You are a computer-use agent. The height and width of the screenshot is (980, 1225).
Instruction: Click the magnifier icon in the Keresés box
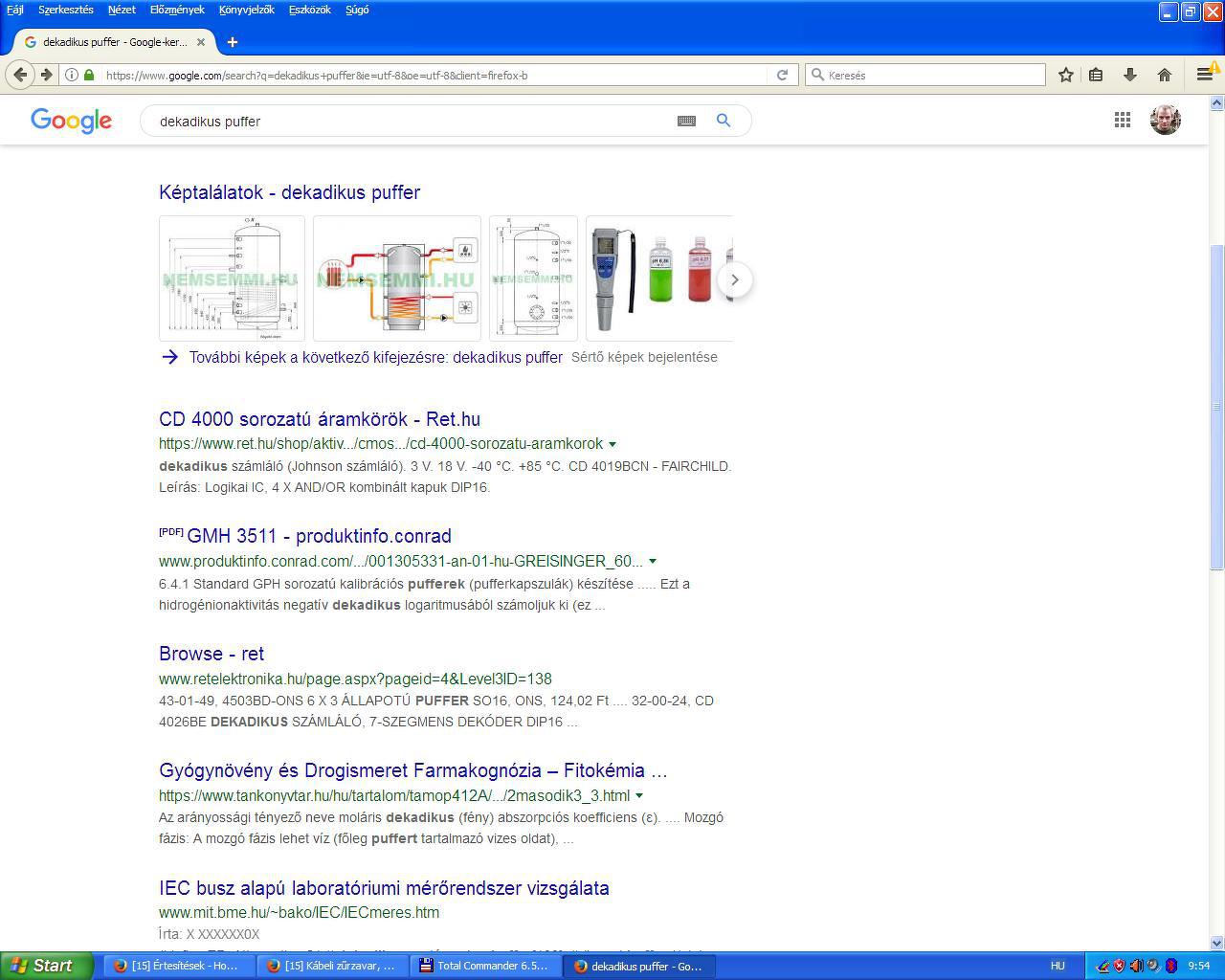[817, 75]
